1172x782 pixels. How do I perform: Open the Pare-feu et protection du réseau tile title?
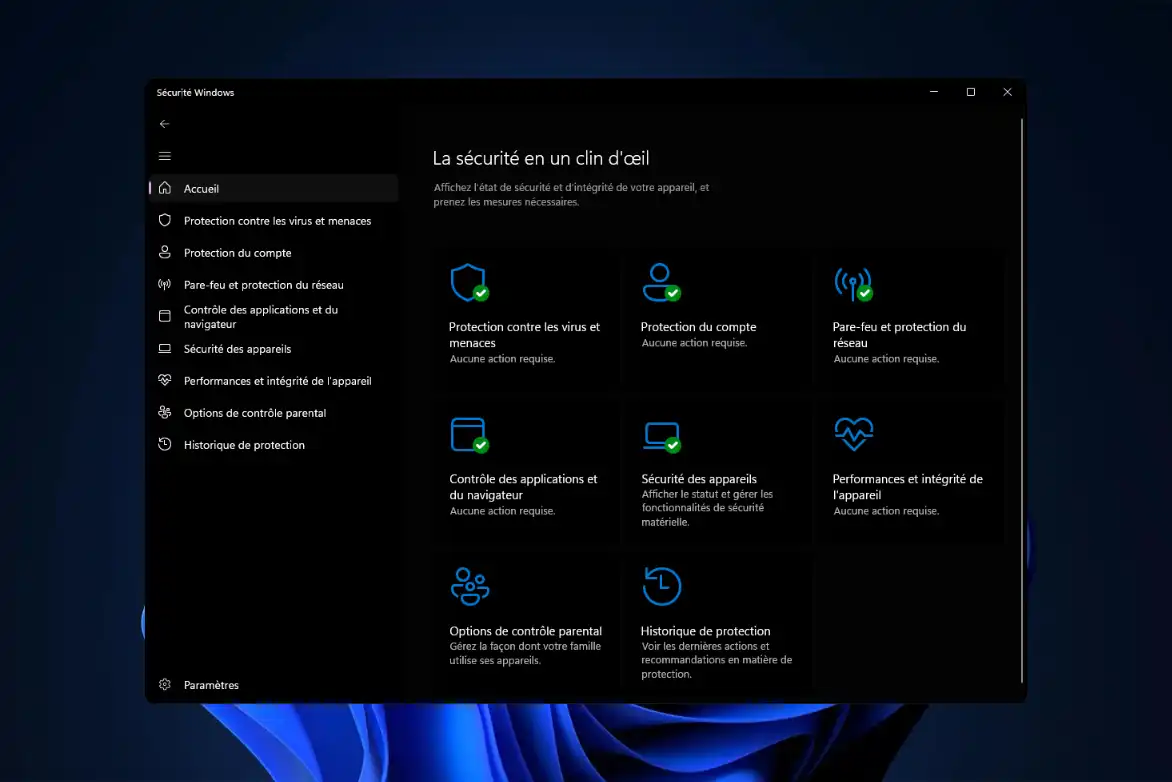click(899, 335)
